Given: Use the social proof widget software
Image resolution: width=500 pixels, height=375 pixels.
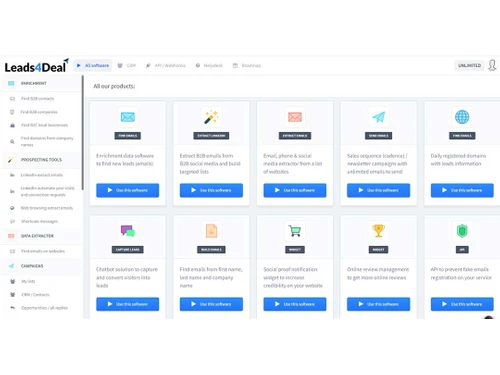Looking at the screenshot, I should 295,304.
